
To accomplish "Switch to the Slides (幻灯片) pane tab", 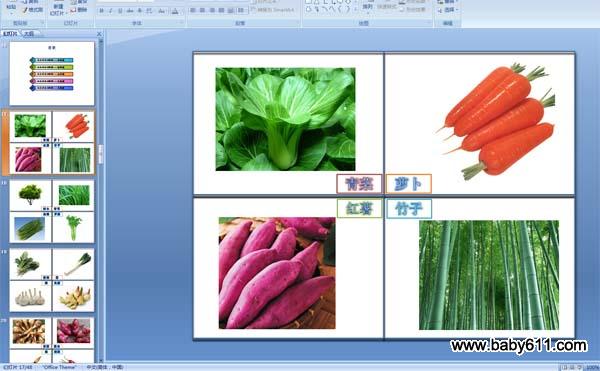I will (10, 34).
